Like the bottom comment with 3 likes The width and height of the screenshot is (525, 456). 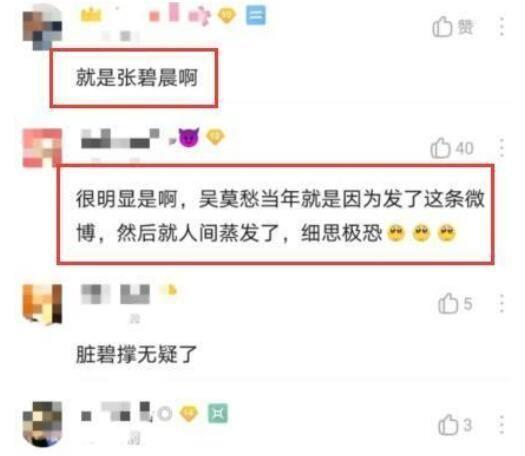pyautogui.click(x=455, y=425)
